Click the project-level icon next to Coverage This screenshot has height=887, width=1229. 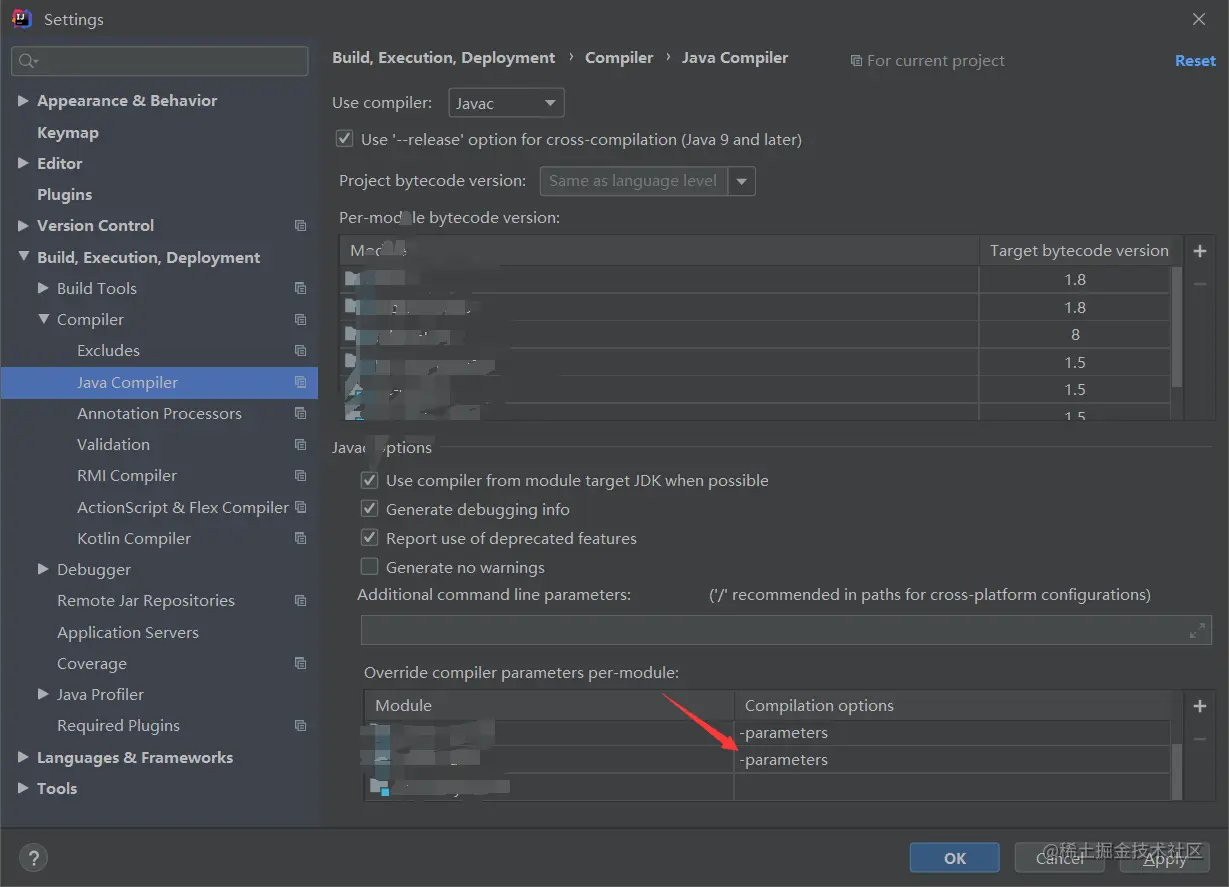[x=300, y=663]
